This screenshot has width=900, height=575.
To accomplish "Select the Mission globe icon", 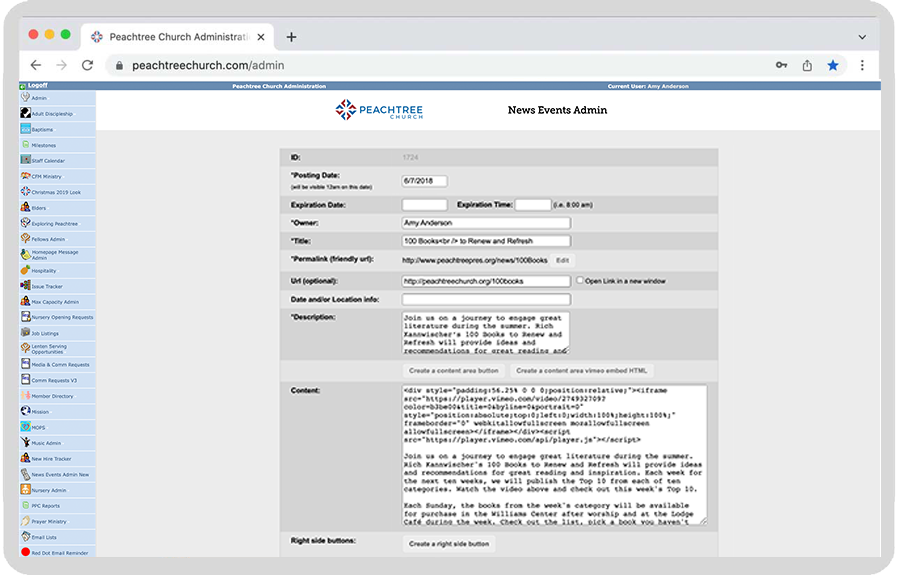I will click(x=25, y=411).
